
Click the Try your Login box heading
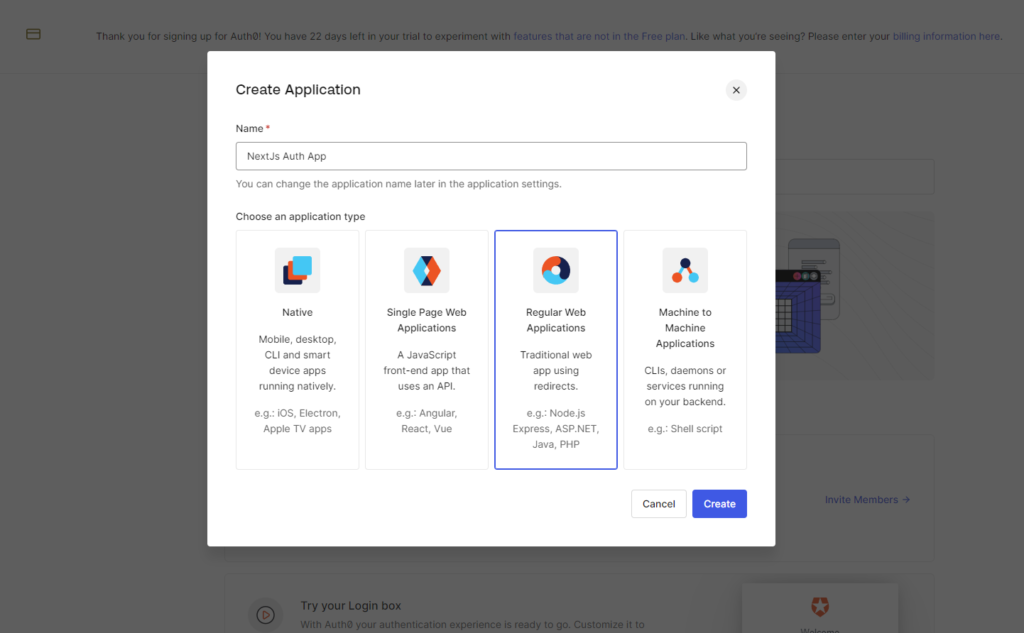point(351,606)
